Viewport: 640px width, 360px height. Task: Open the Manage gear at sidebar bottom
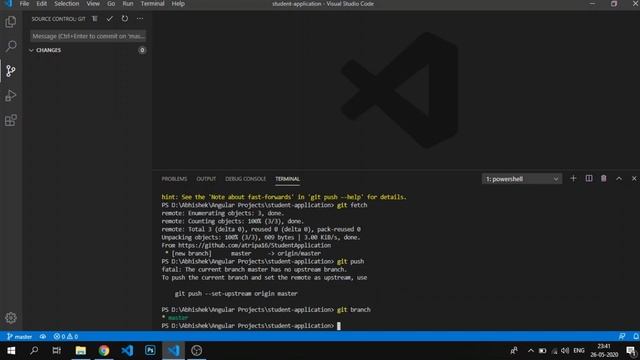[11, 318]
